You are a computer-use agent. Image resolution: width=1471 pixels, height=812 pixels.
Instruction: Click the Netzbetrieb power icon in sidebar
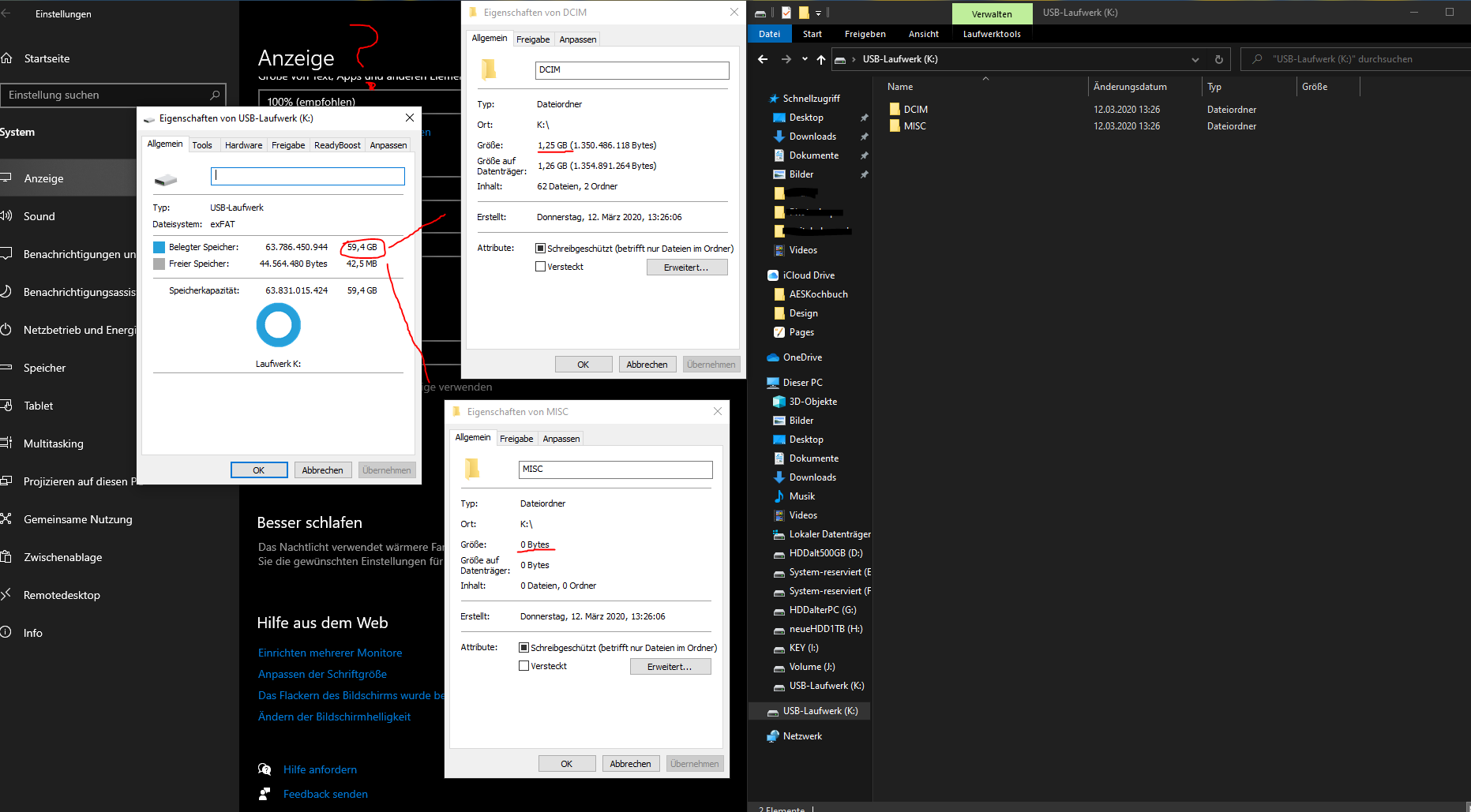coord(6,330)
